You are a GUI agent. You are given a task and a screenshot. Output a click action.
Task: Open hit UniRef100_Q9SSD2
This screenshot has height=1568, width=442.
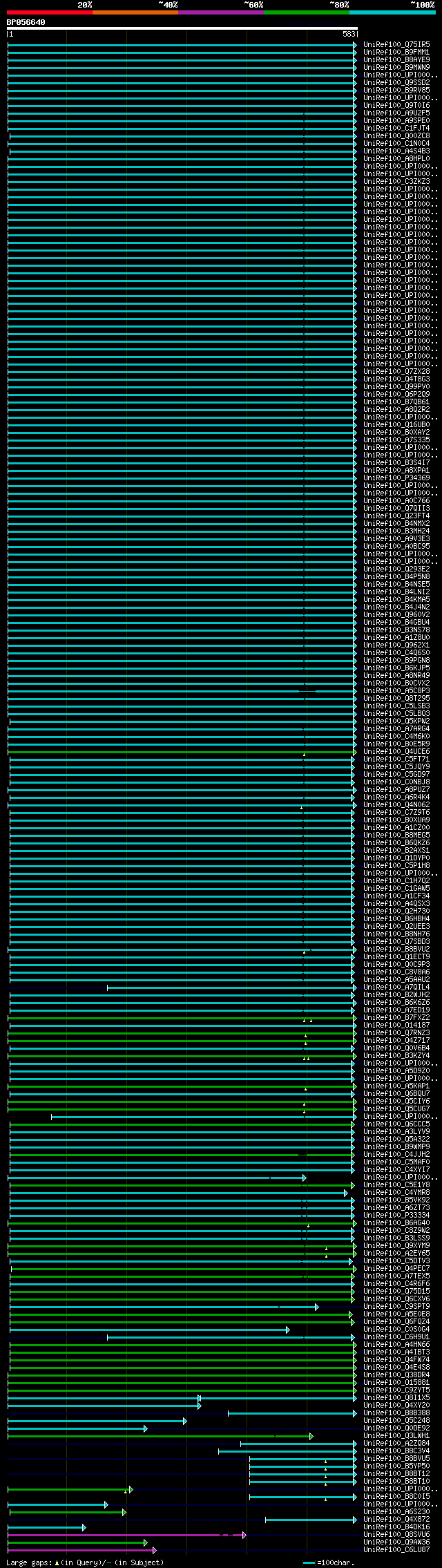point(396,82)
